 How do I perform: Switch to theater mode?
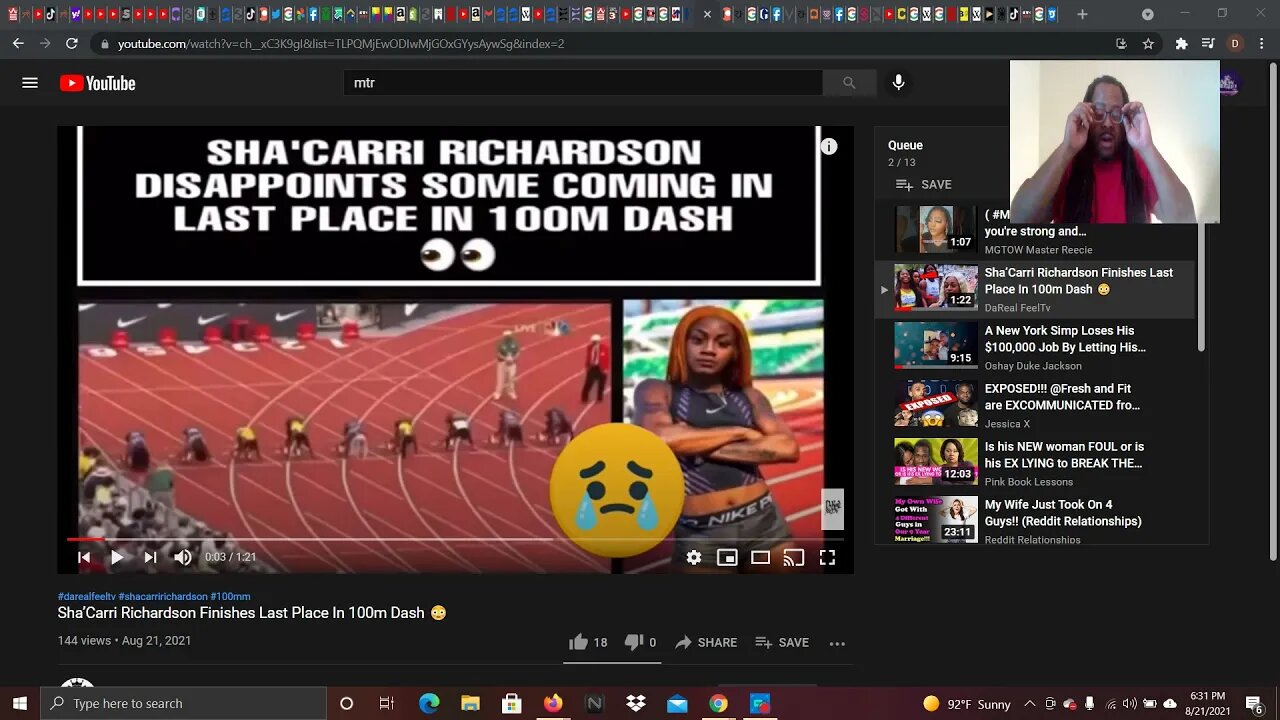(x=760, y=558)
